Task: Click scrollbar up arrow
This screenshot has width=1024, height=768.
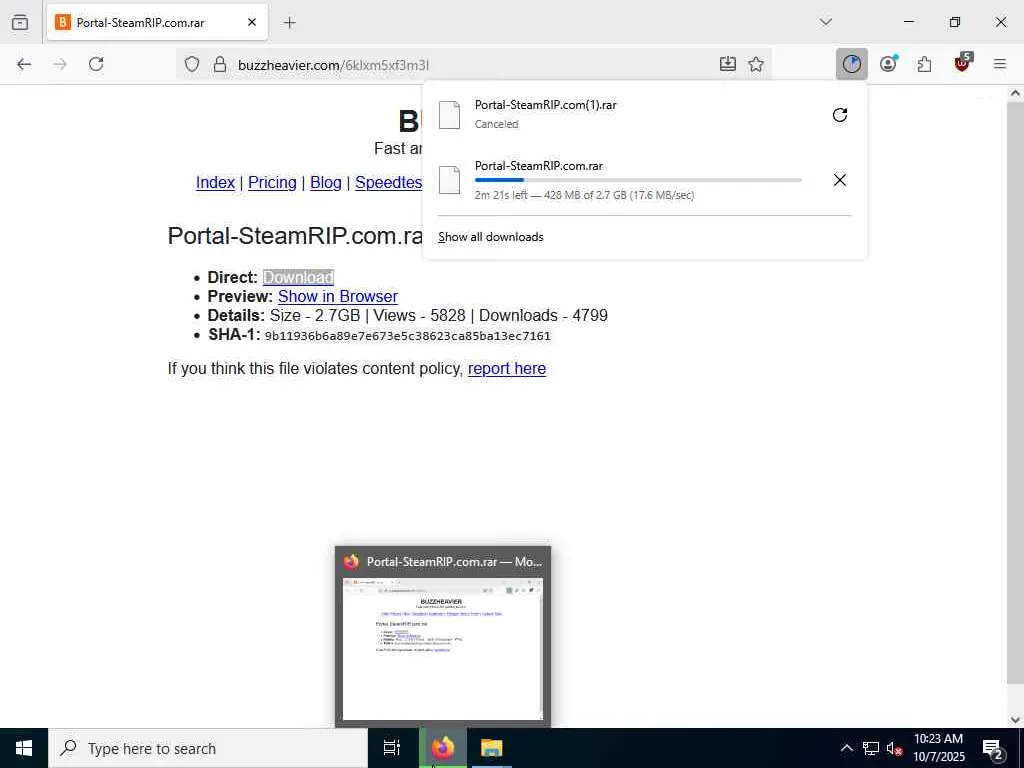Action: pyautogui.click(x=1015, y=93)
